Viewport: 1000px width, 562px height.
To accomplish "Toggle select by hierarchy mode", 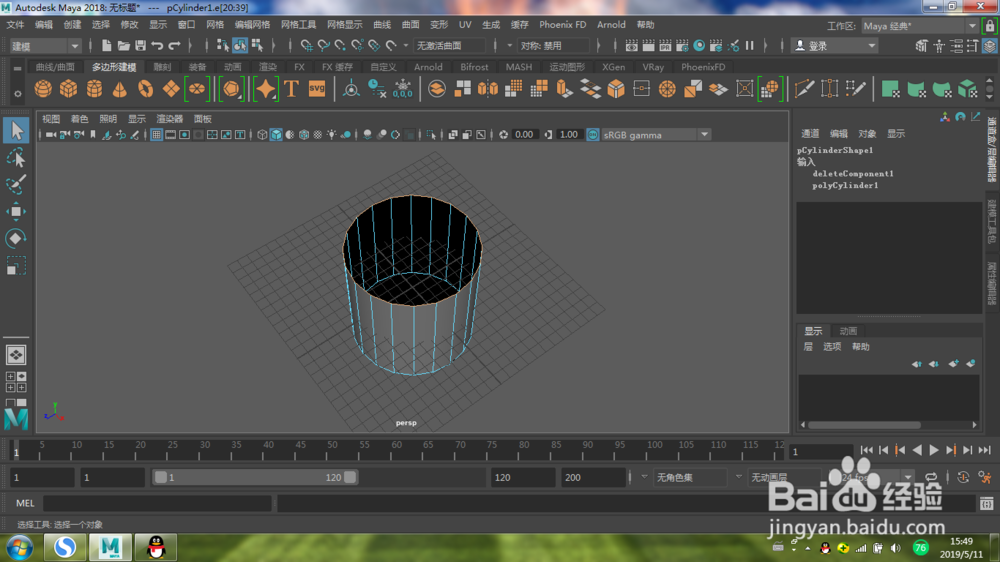I will click(x=223, y=45).
